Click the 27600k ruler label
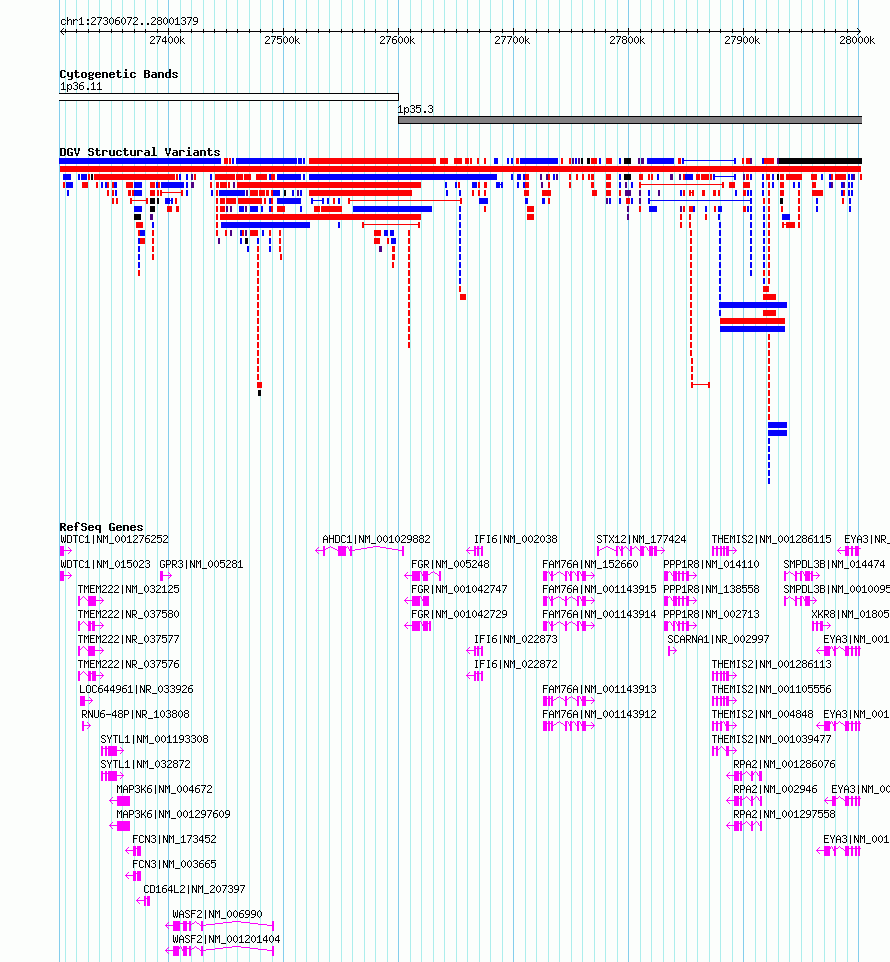 tap(397, 40)
